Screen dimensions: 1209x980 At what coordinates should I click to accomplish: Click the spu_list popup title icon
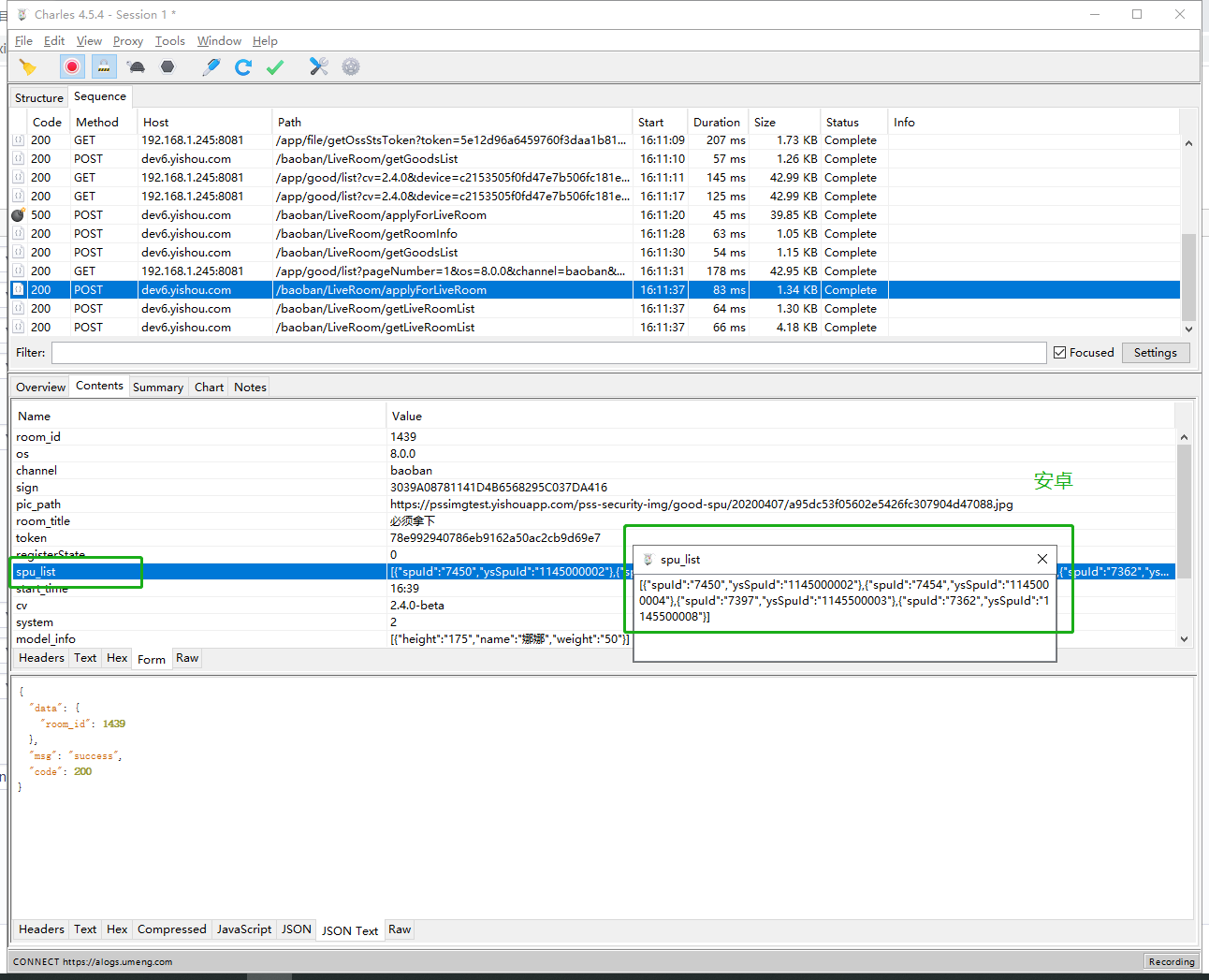[x=648, y=559]
